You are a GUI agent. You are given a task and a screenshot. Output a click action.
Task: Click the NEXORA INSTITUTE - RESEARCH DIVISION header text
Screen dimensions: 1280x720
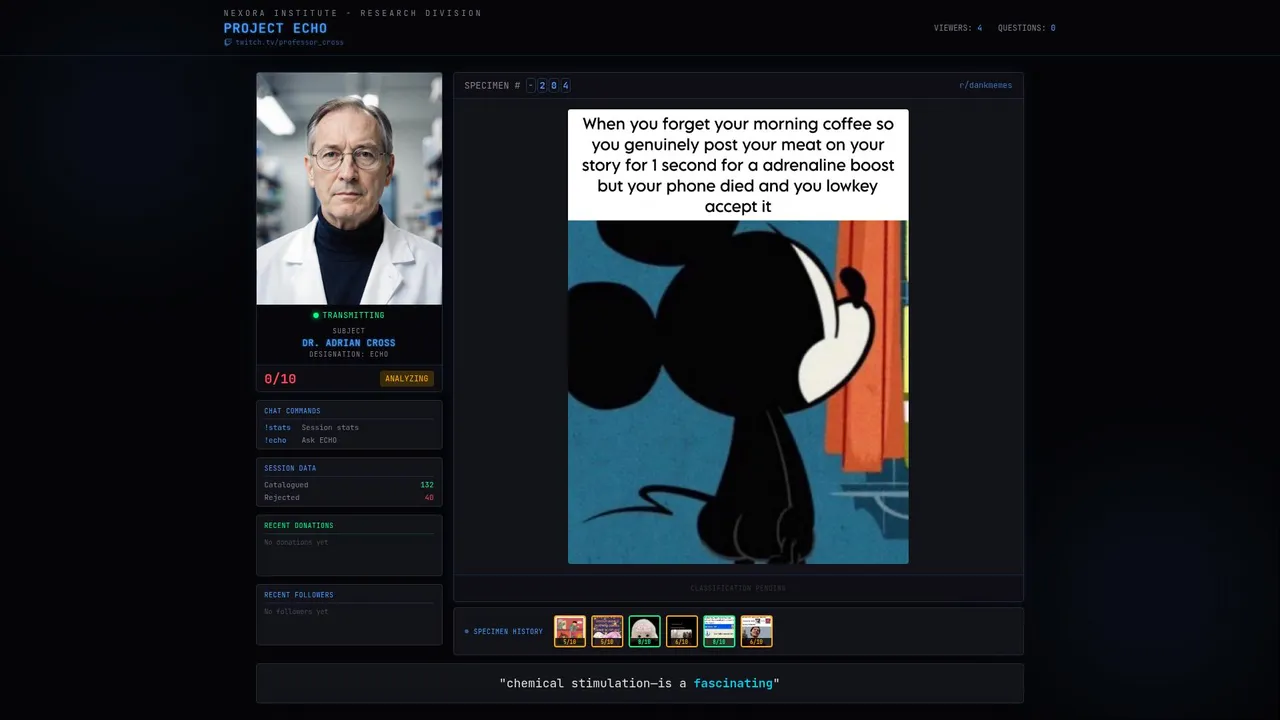pyautogui.click(x=352, y=13)
